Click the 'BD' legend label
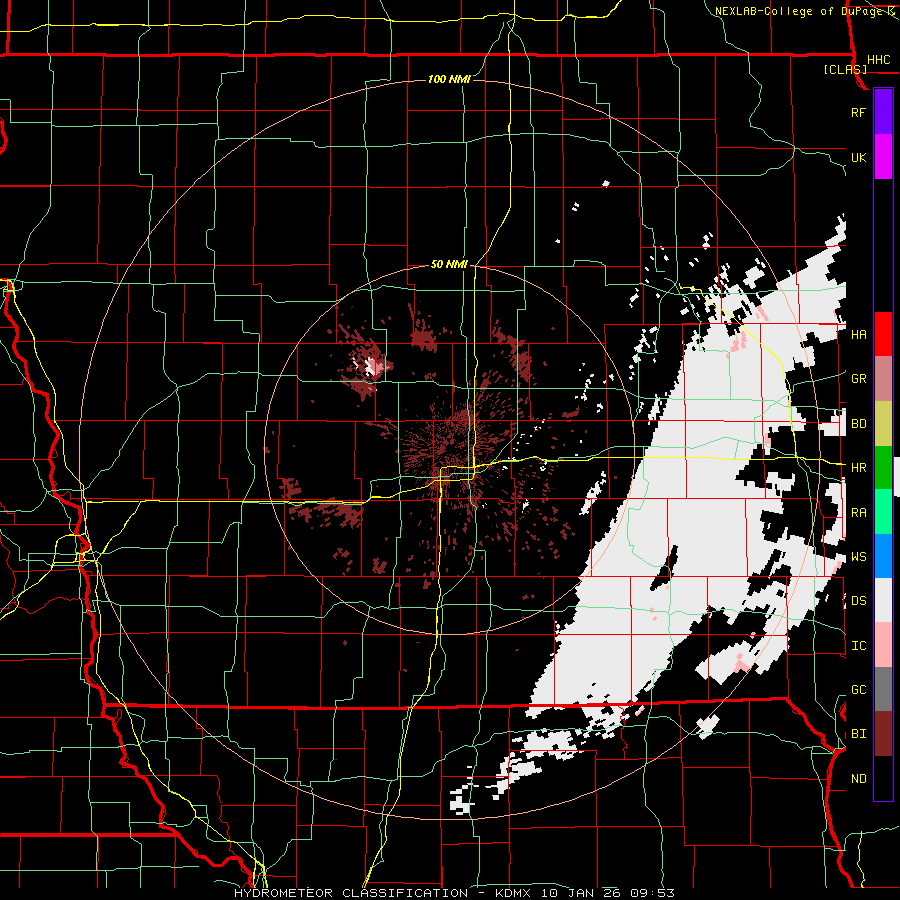 [x=858, y=424]
